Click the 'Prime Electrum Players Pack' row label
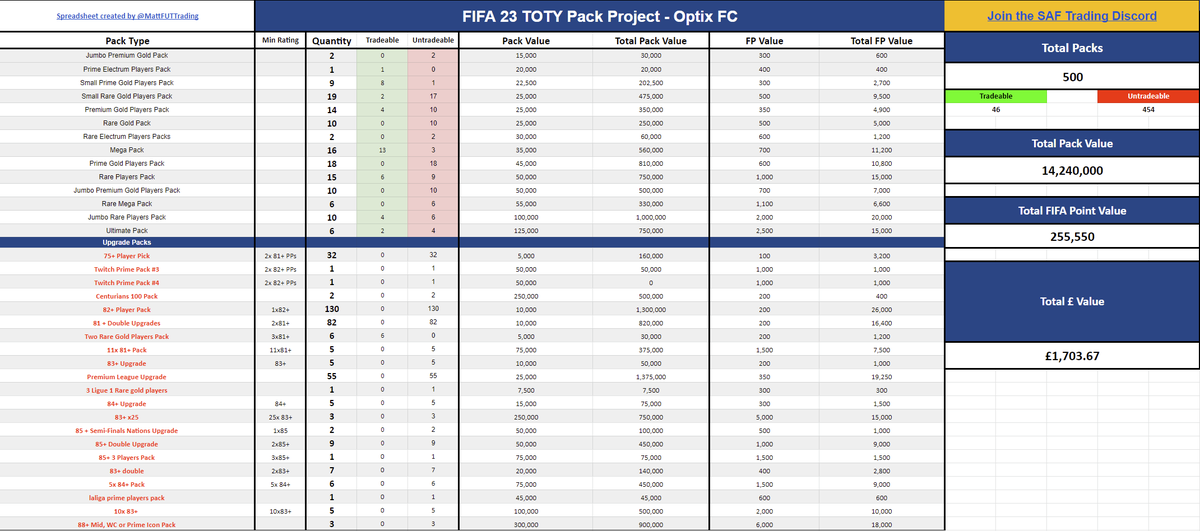 127,69
